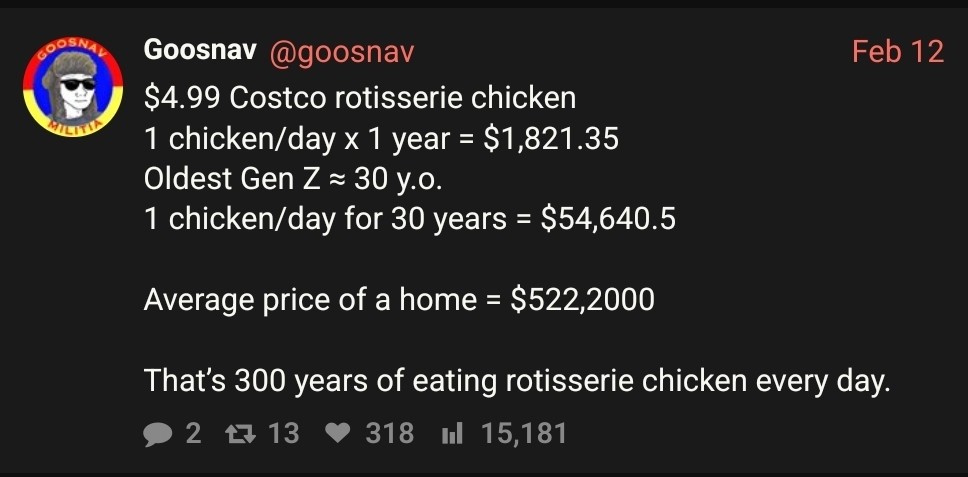The image size is (968, 477).
Task: Click the Goosnav display name
Action: pos(201,50)
